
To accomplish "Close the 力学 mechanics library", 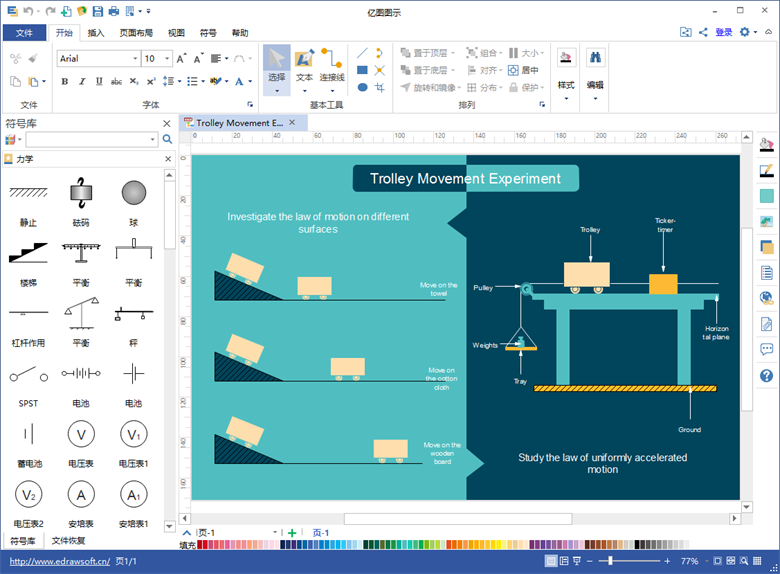I will (168, 159).
